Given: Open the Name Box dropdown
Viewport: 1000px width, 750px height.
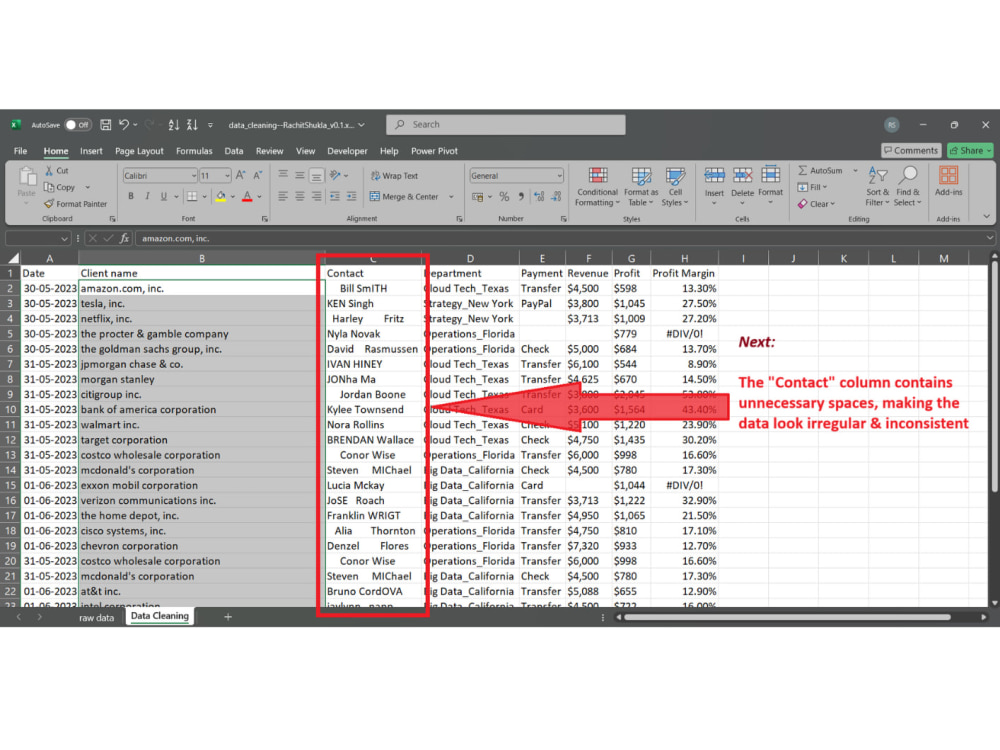Looking at the screenshot, I should coord(64,239).
